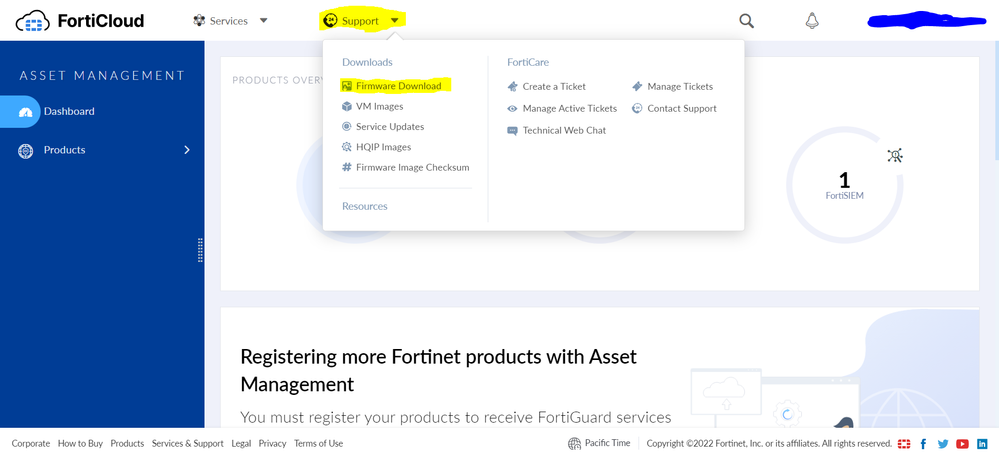Screen dimensions: 999x456
Task: Open Firmware Image Checksum option
Action: pyautogui.click(x=412, y=167)
